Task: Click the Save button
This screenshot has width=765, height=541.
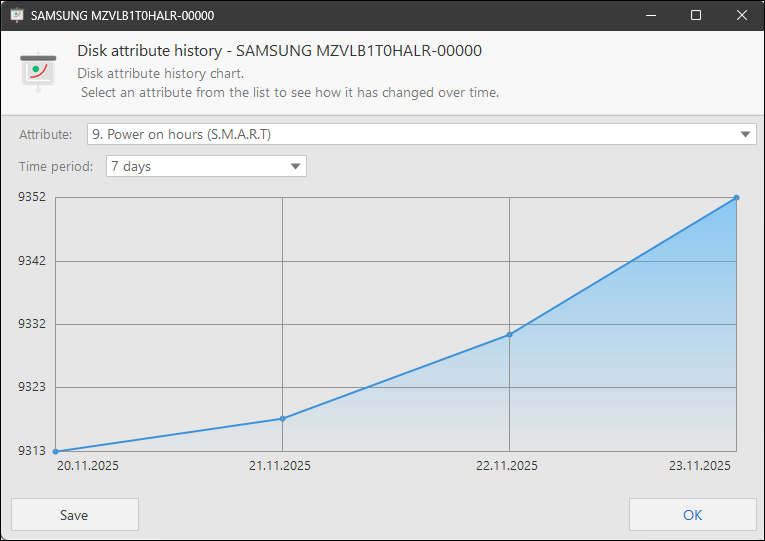Action: tap(75, 515)
